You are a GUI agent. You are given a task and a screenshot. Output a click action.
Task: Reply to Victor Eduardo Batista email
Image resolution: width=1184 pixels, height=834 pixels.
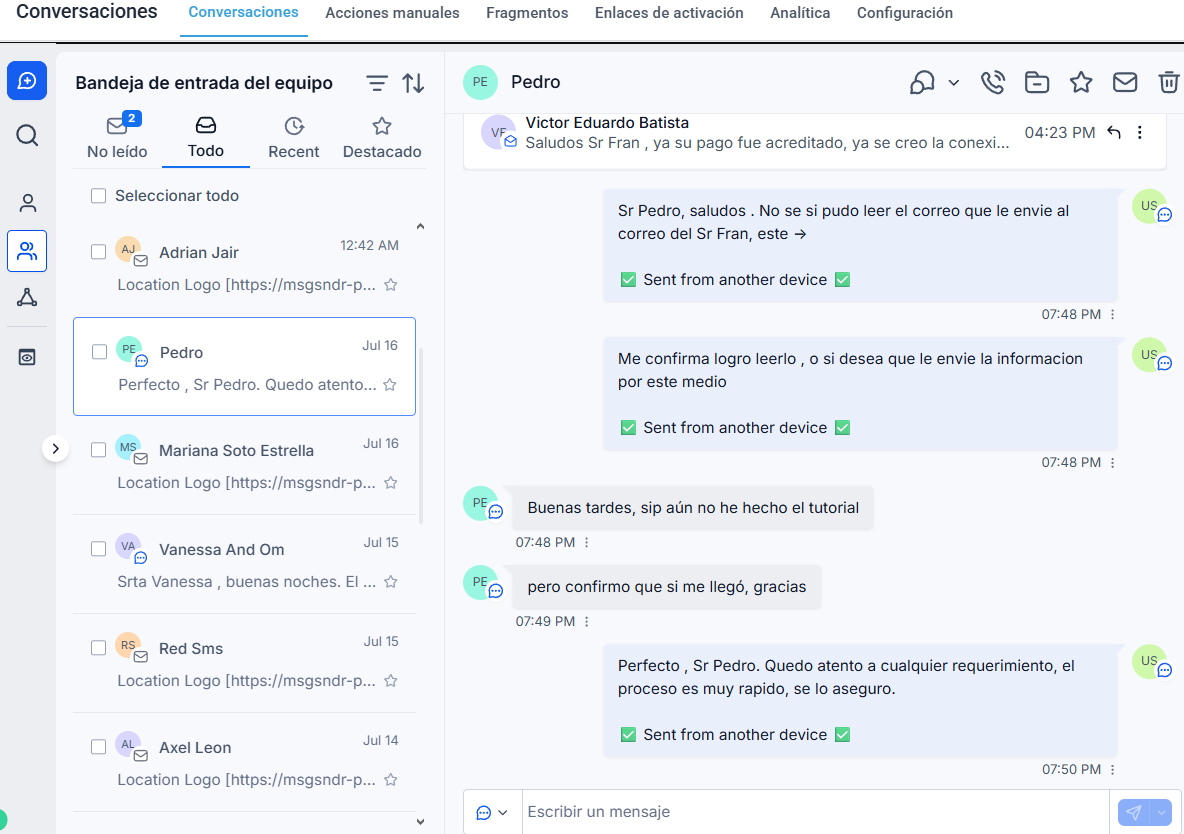(1114, 132)
